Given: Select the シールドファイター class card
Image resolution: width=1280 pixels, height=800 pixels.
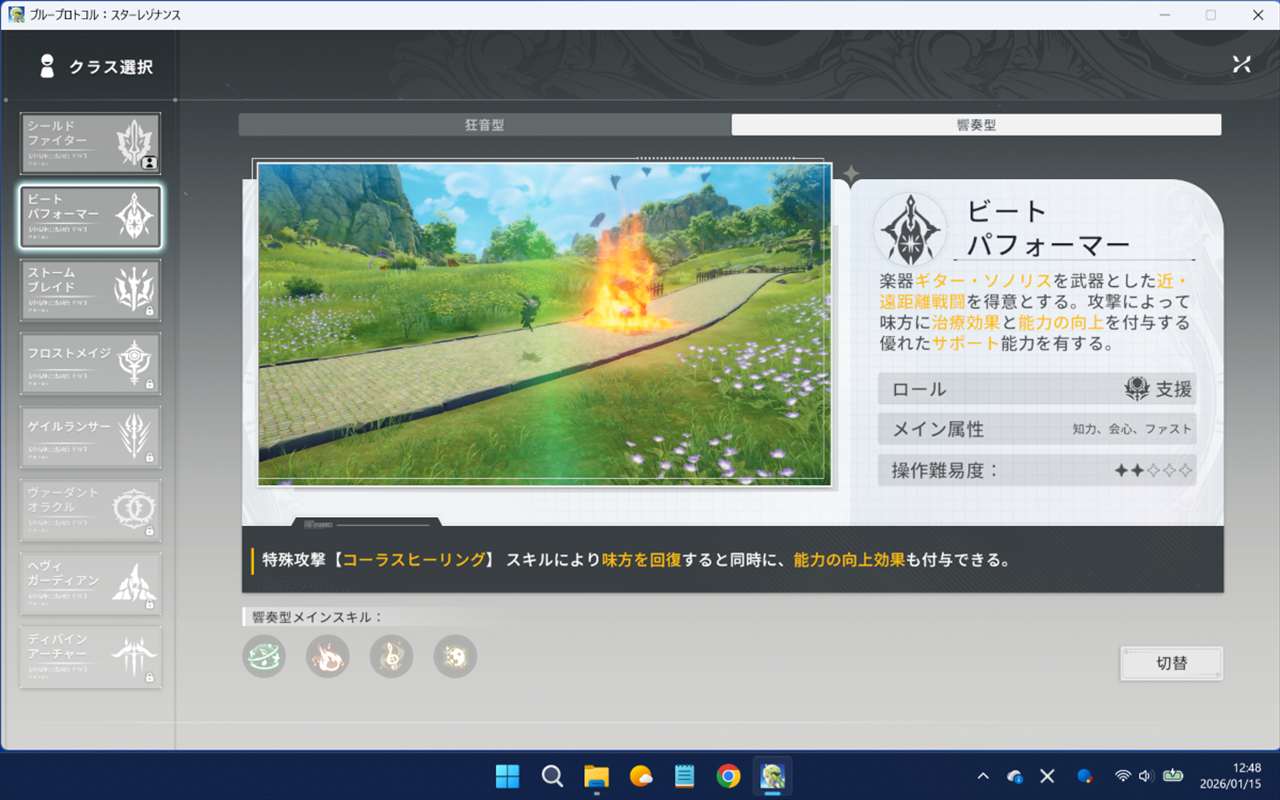Looking at the screenshot, I should 90,143.
